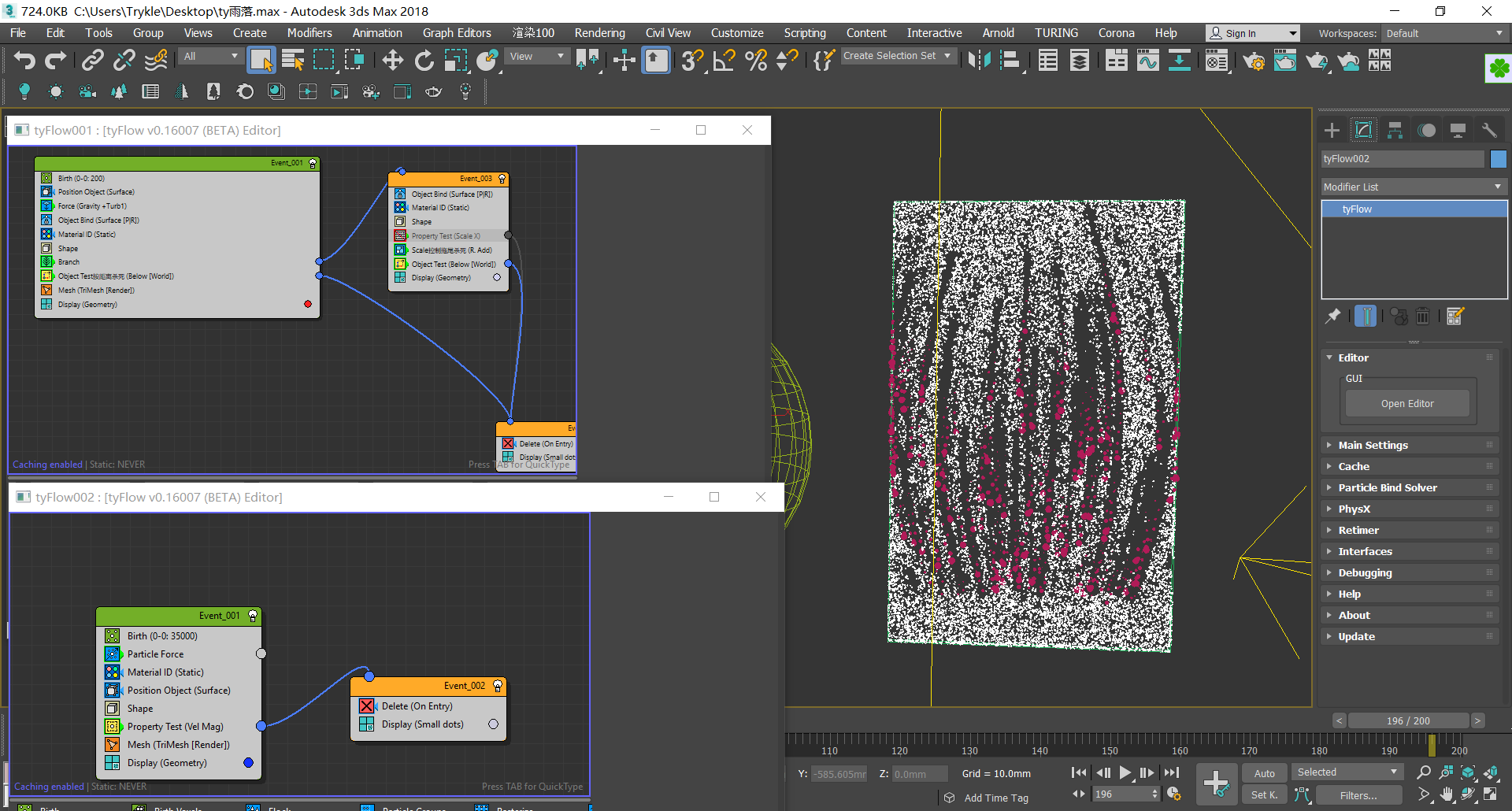Viewport: 1512px width, 811px height.
Task: Click the Sign In button
Action: [x=1252, y=33]
